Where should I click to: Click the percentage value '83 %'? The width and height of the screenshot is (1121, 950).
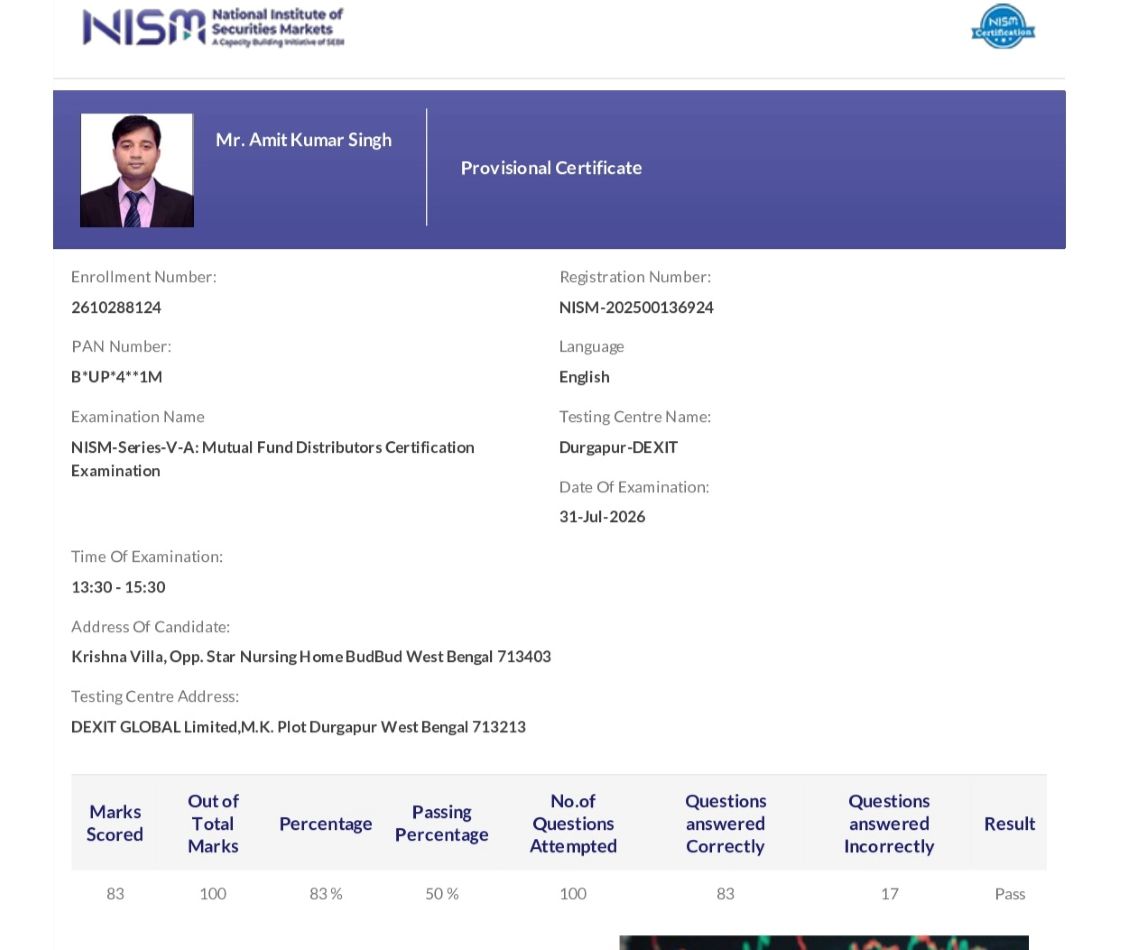[326, 894]
